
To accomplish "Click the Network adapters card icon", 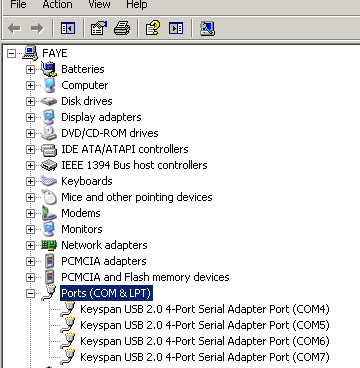I will click(49, 245).
